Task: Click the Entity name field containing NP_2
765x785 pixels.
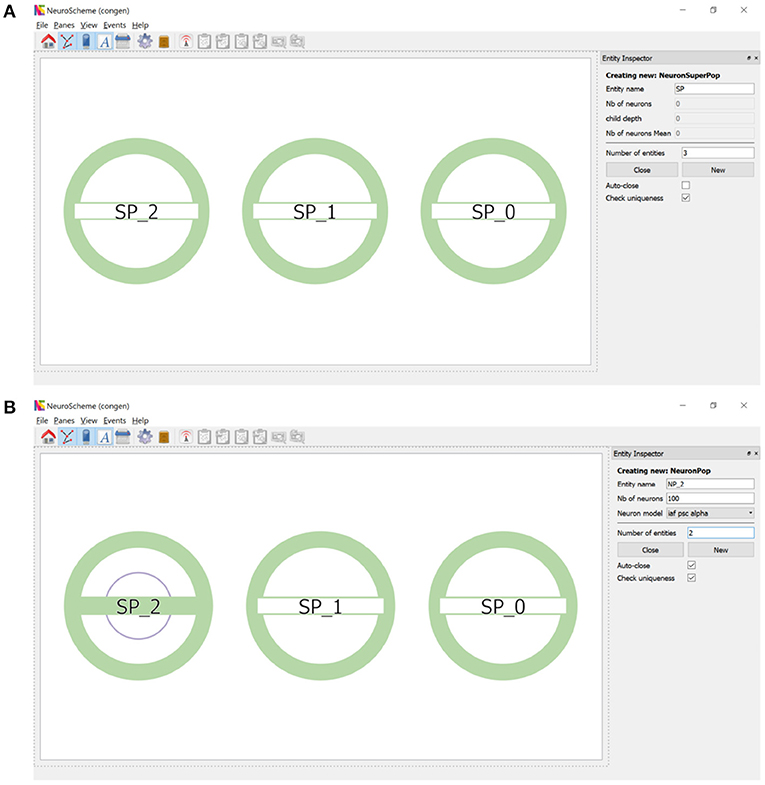Action: [x=710, y=484]
